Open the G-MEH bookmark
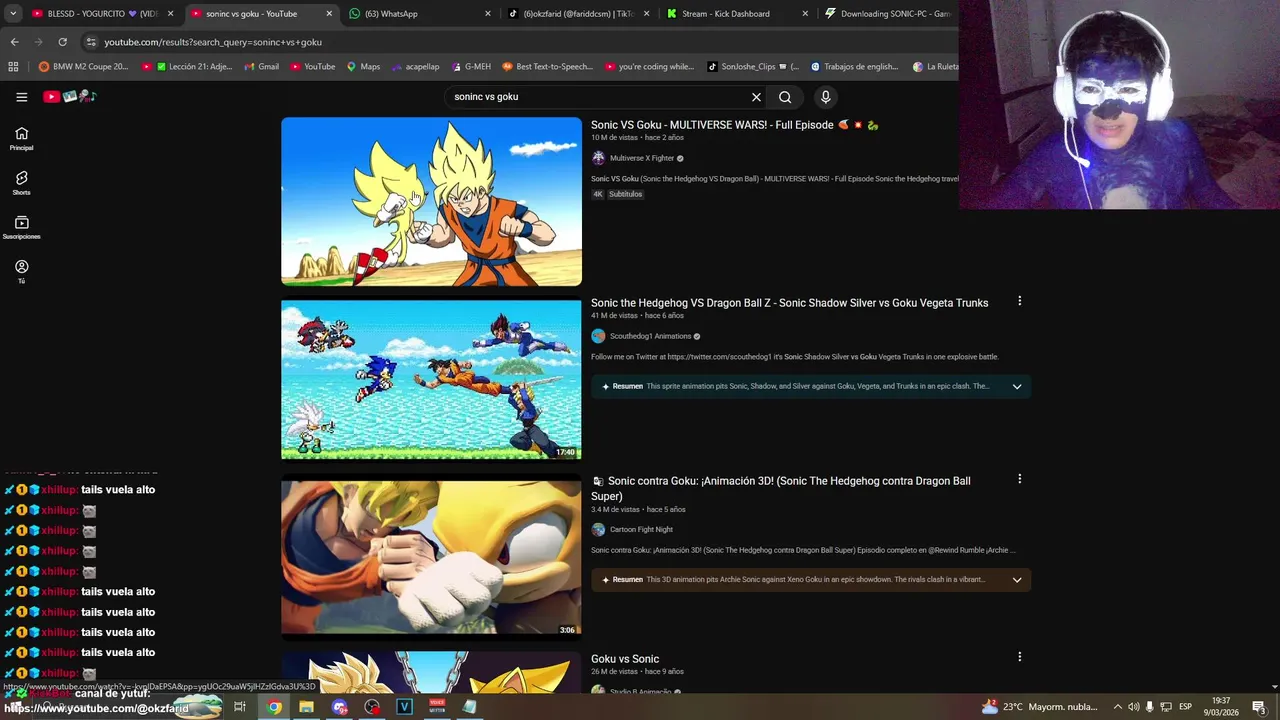The width and height of the screenshot is (1280, 720). pos(470,67)
